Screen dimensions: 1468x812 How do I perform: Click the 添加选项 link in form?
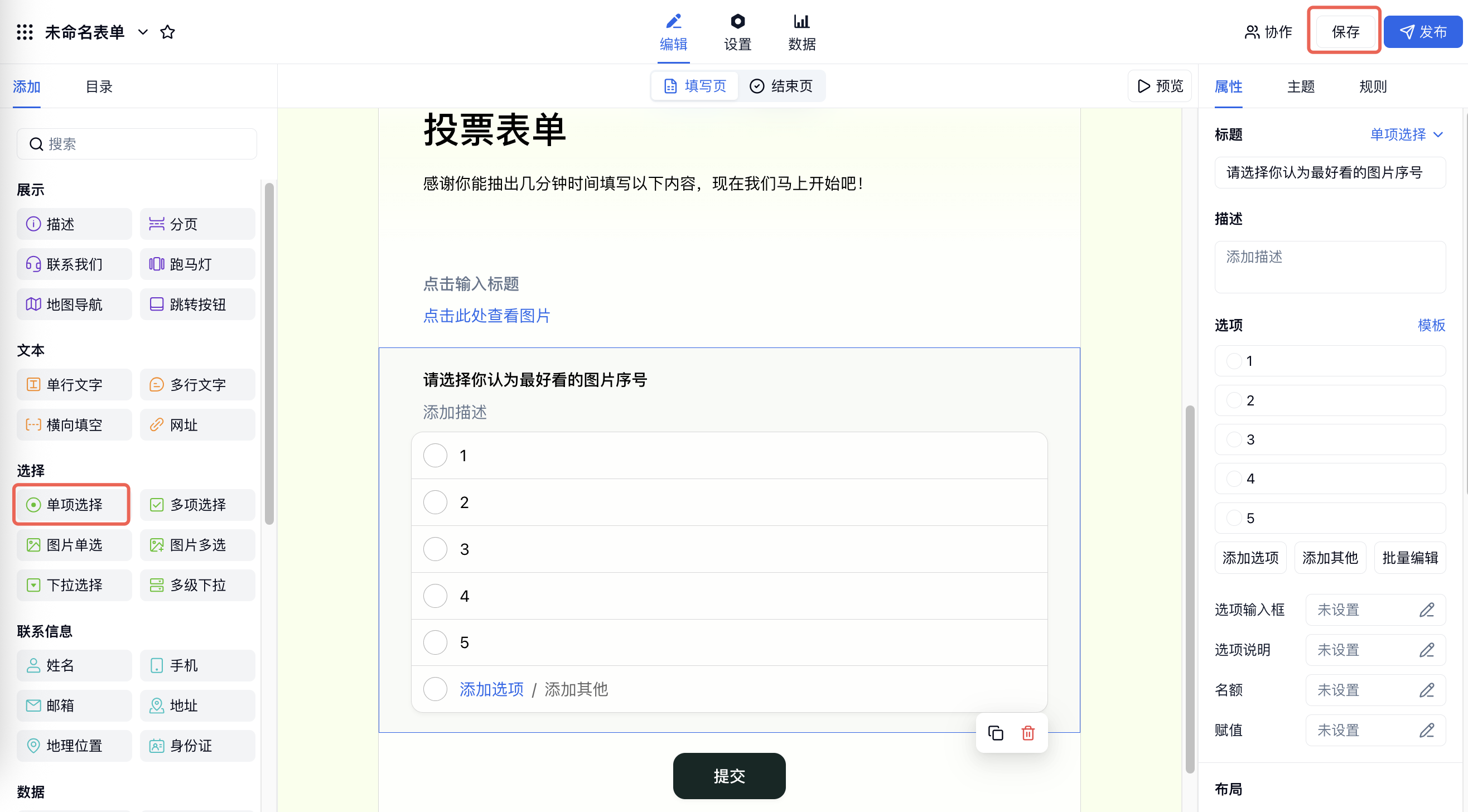491,689
